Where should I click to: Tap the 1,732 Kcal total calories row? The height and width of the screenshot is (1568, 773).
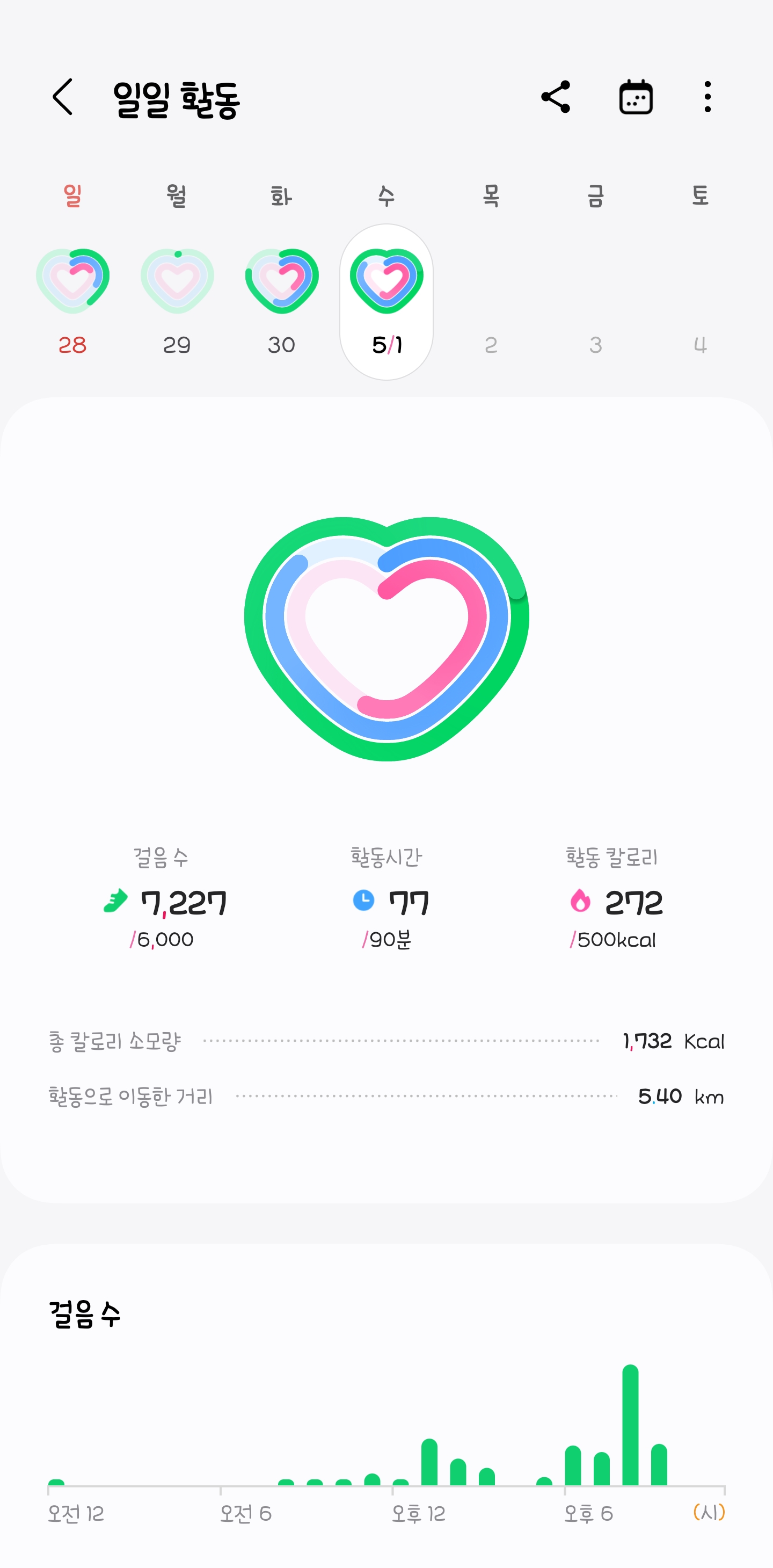tap(386, 1041)
